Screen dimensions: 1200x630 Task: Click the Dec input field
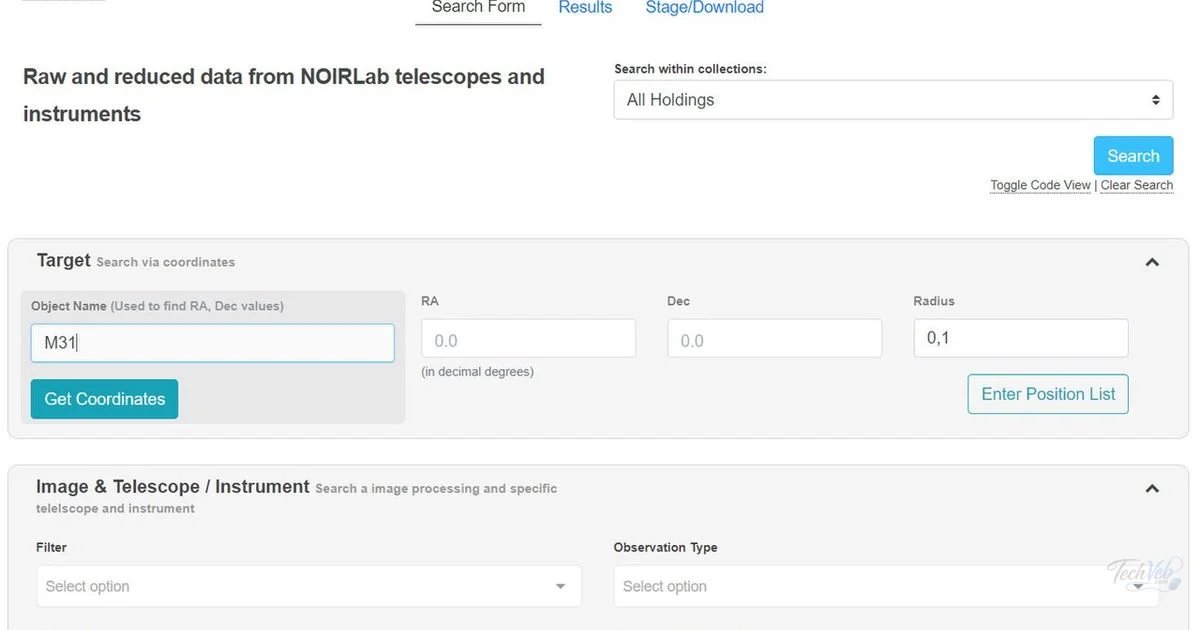point(775,339)
